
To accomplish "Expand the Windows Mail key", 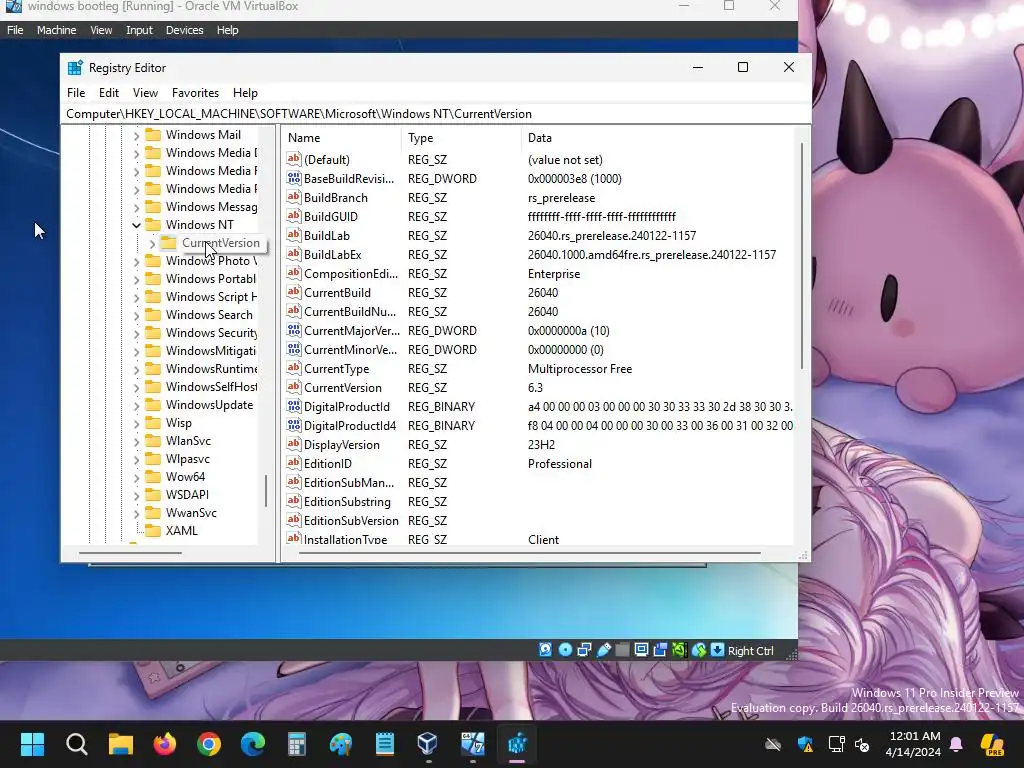I will tap(136, 135).
